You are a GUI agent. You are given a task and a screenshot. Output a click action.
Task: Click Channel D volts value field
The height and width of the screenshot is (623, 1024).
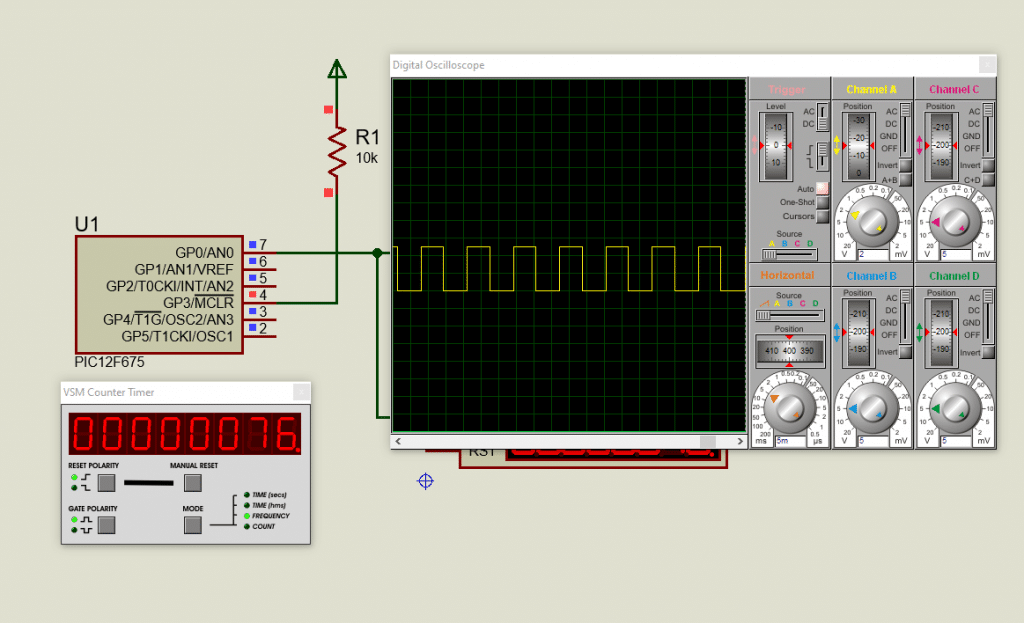(956, 441)
